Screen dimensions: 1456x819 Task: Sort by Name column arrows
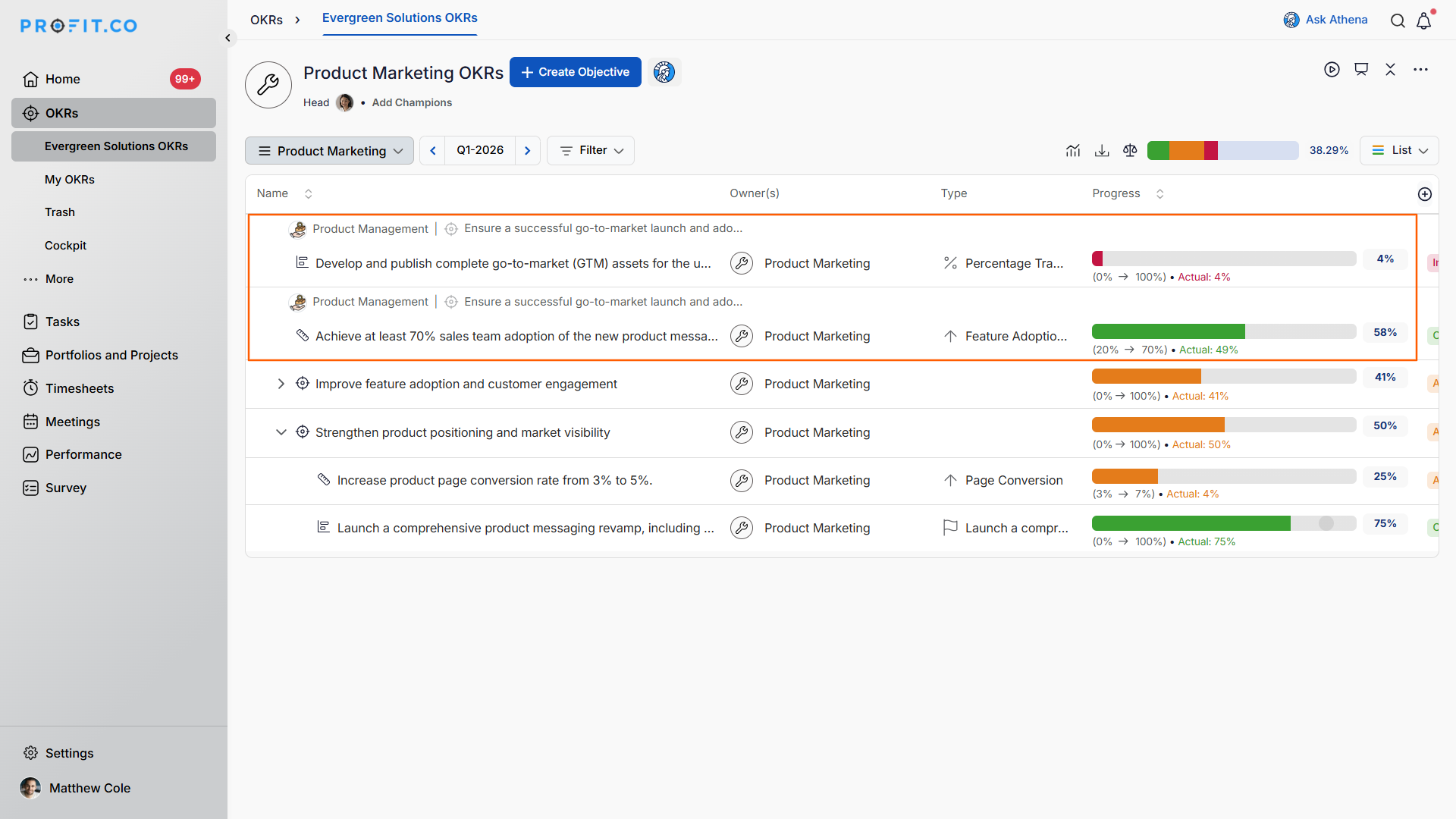[309, 194]
